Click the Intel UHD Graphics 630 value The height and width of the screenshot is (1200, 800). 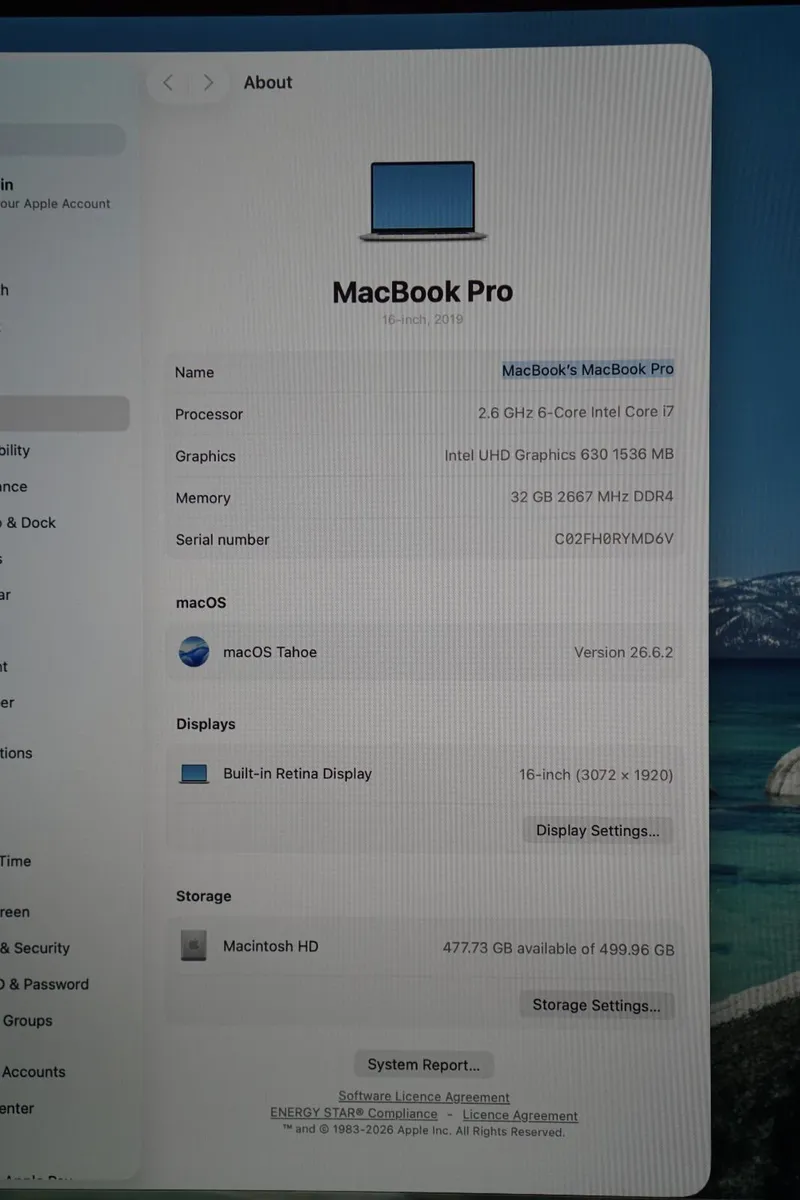[x=559, y=455]
